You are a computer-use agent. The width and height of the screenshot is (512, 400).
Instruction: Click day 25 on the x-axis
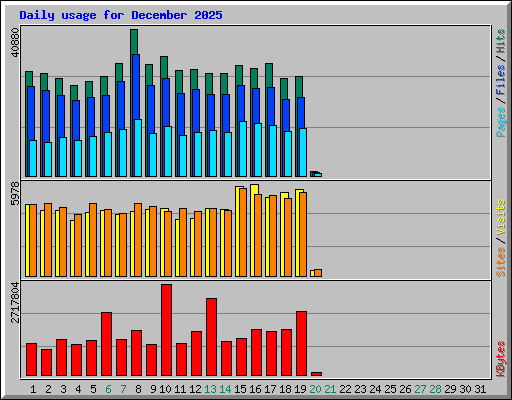390,389
